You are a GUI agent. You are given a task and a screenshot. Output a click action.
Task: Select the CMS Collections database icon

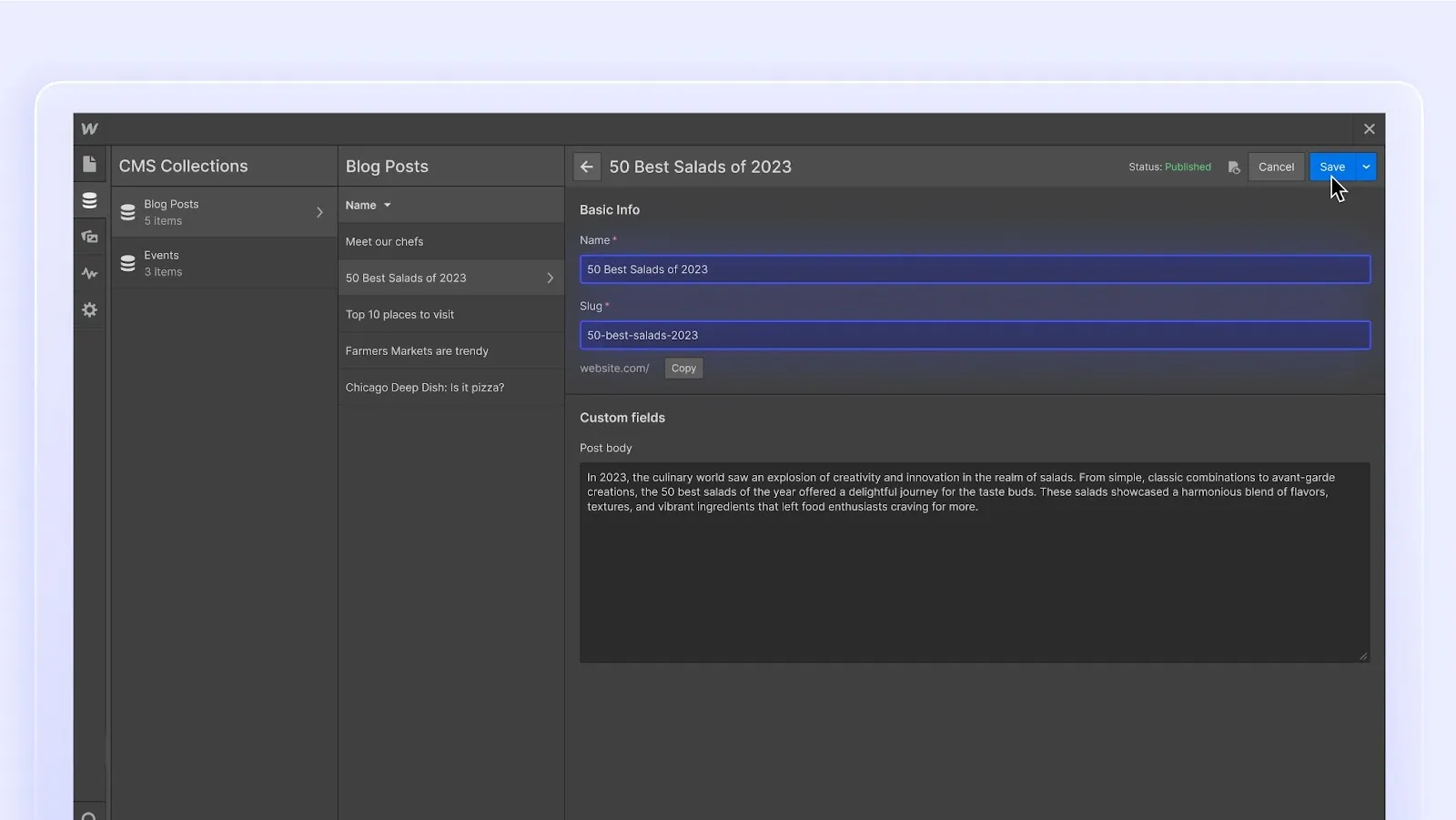click(x=88, y=200)
